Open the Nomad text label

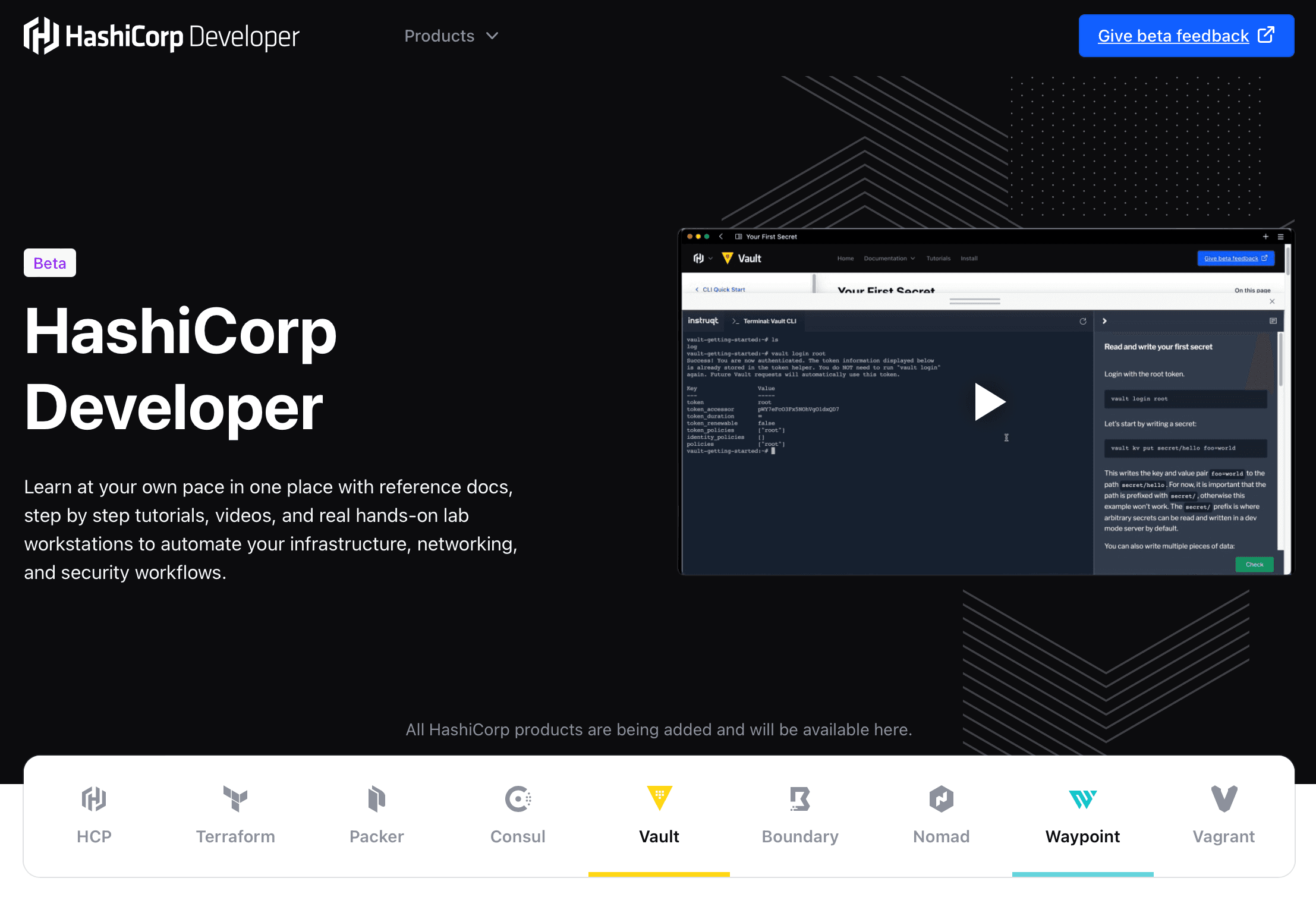pyautogui.click(x=942, y=836)
